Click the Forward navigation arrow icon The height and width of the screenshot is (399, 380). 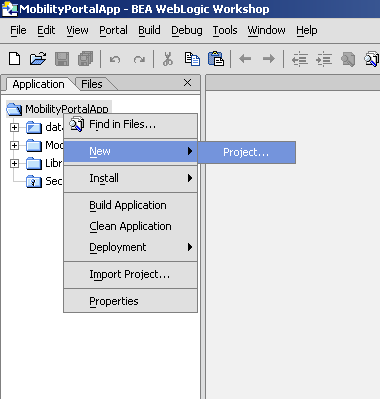pos(269,59)
